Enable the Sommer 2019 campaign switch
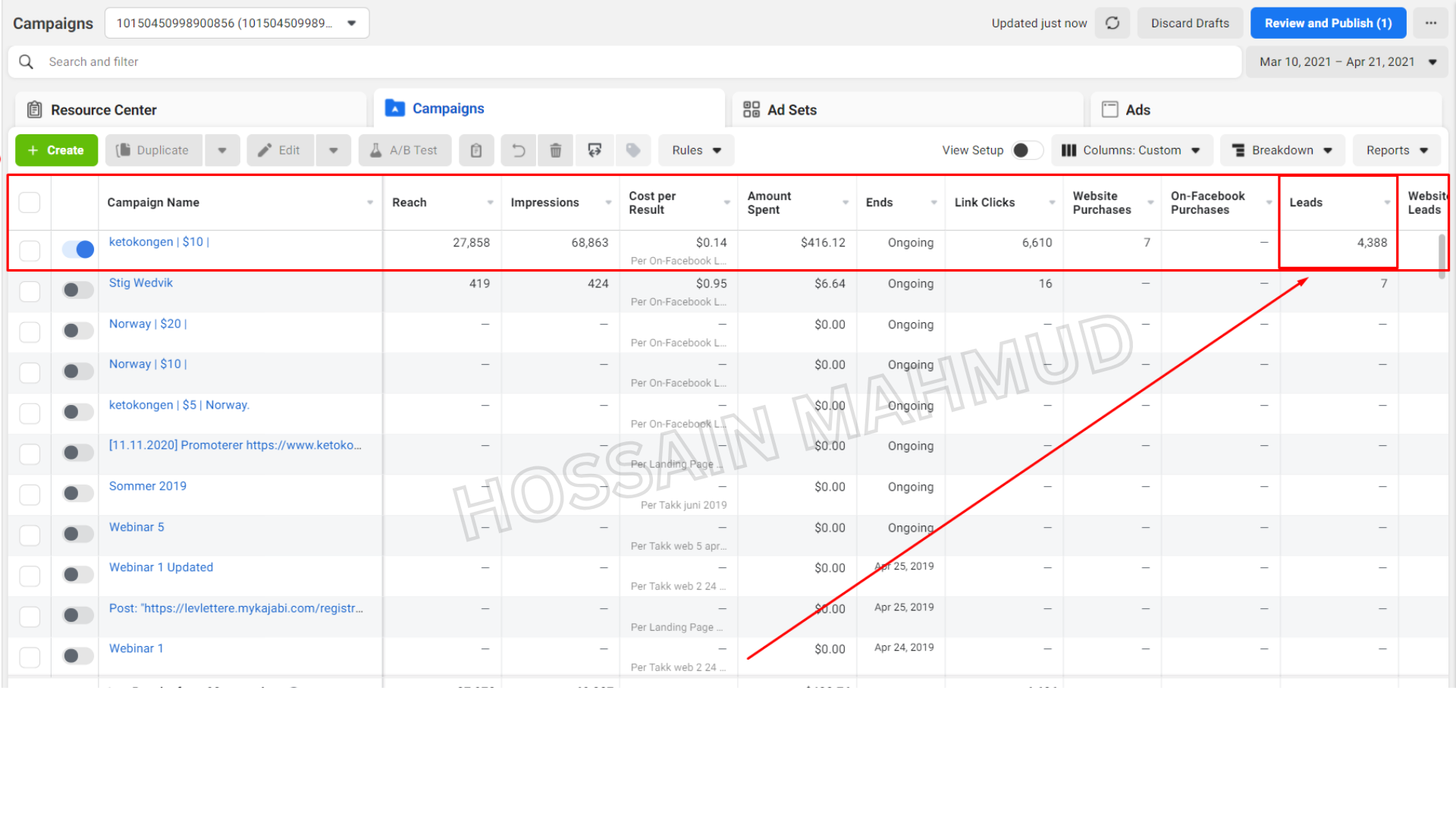This screenshot has height=819, width=1456. click(x=78, y=494)
